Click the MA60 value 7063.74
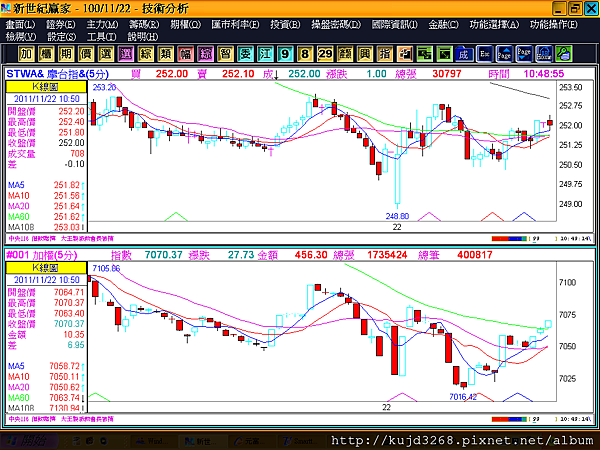The height and width of the screenshot is (450, 600). pos(64,398)
